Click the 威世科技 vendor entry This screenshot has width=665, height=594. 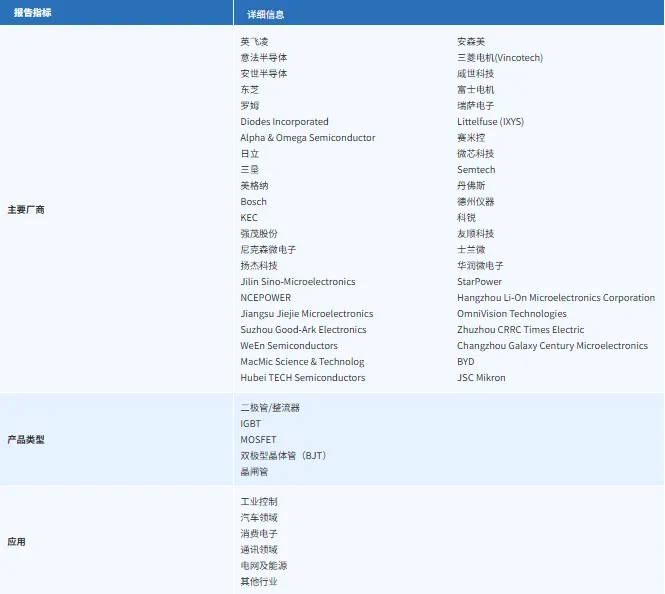(x=476, y=74)
